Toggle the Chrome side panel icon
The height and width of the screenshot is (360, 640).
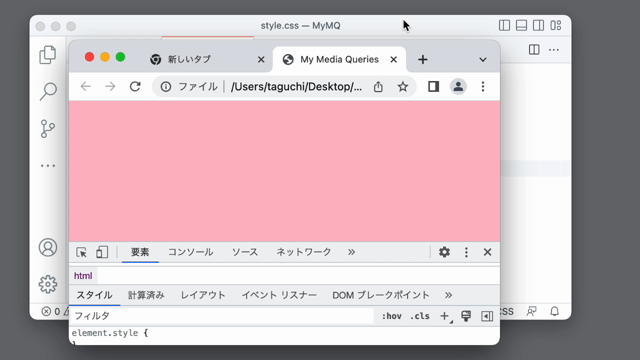pos(433,87)
